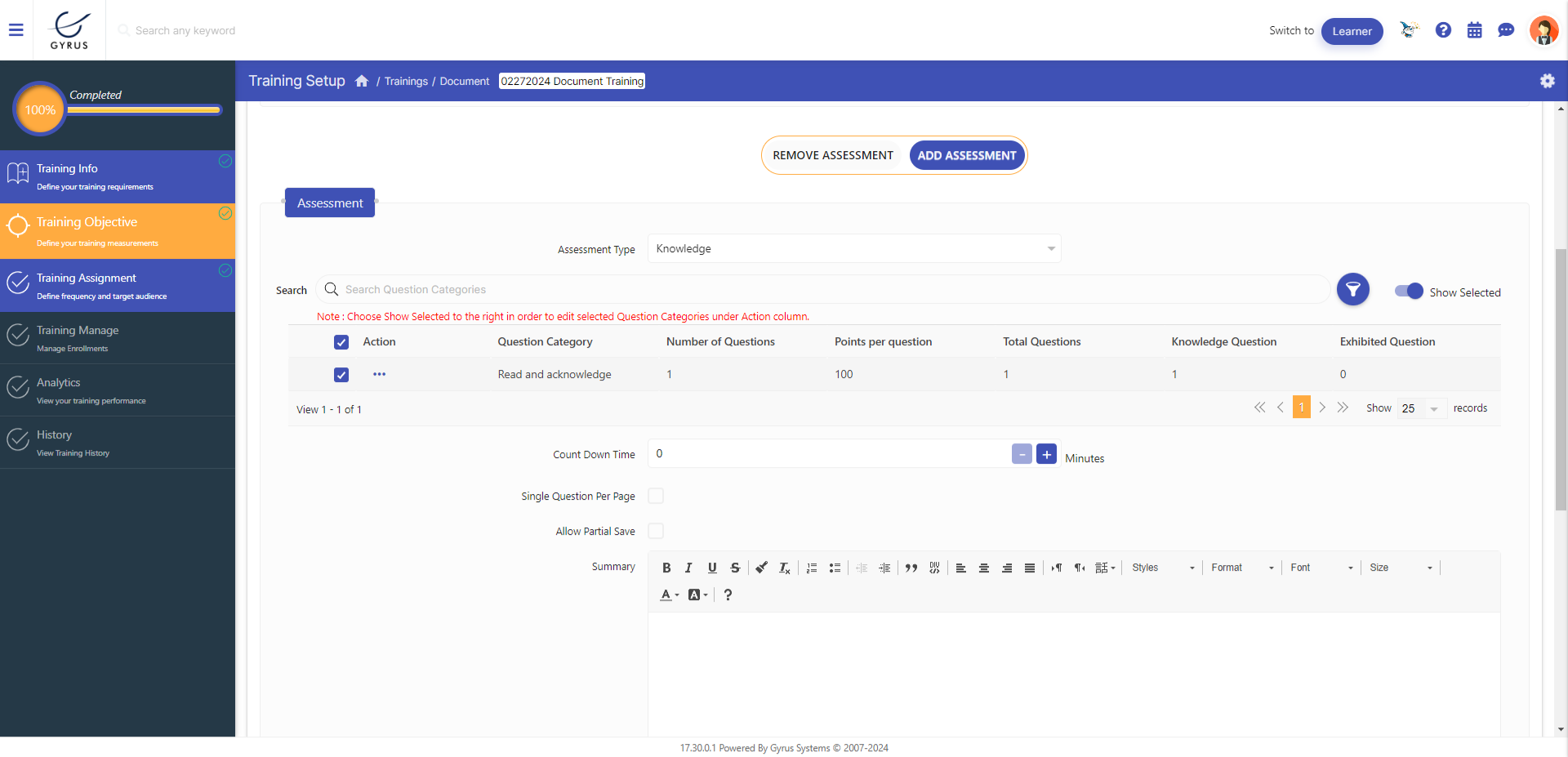Click the home icon in the breadcrumb
The image size is (1568, 757).
tap(362, 81)
